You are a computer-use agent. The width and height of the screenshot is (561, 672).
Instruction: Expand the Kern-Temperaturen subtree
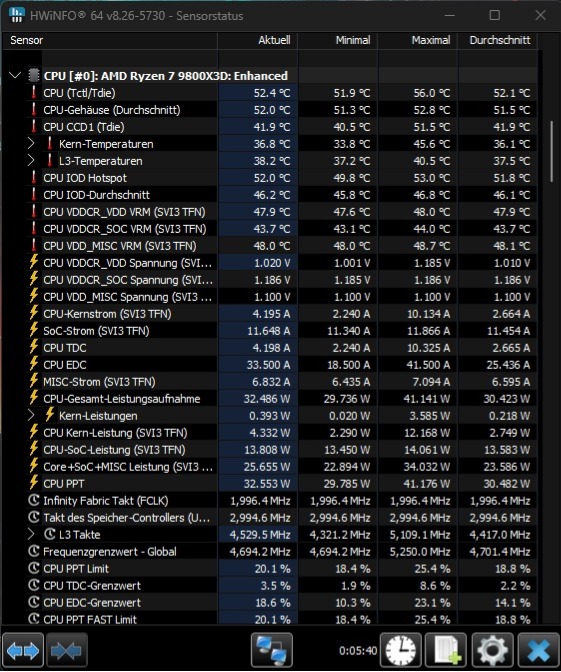pos(30,144)
